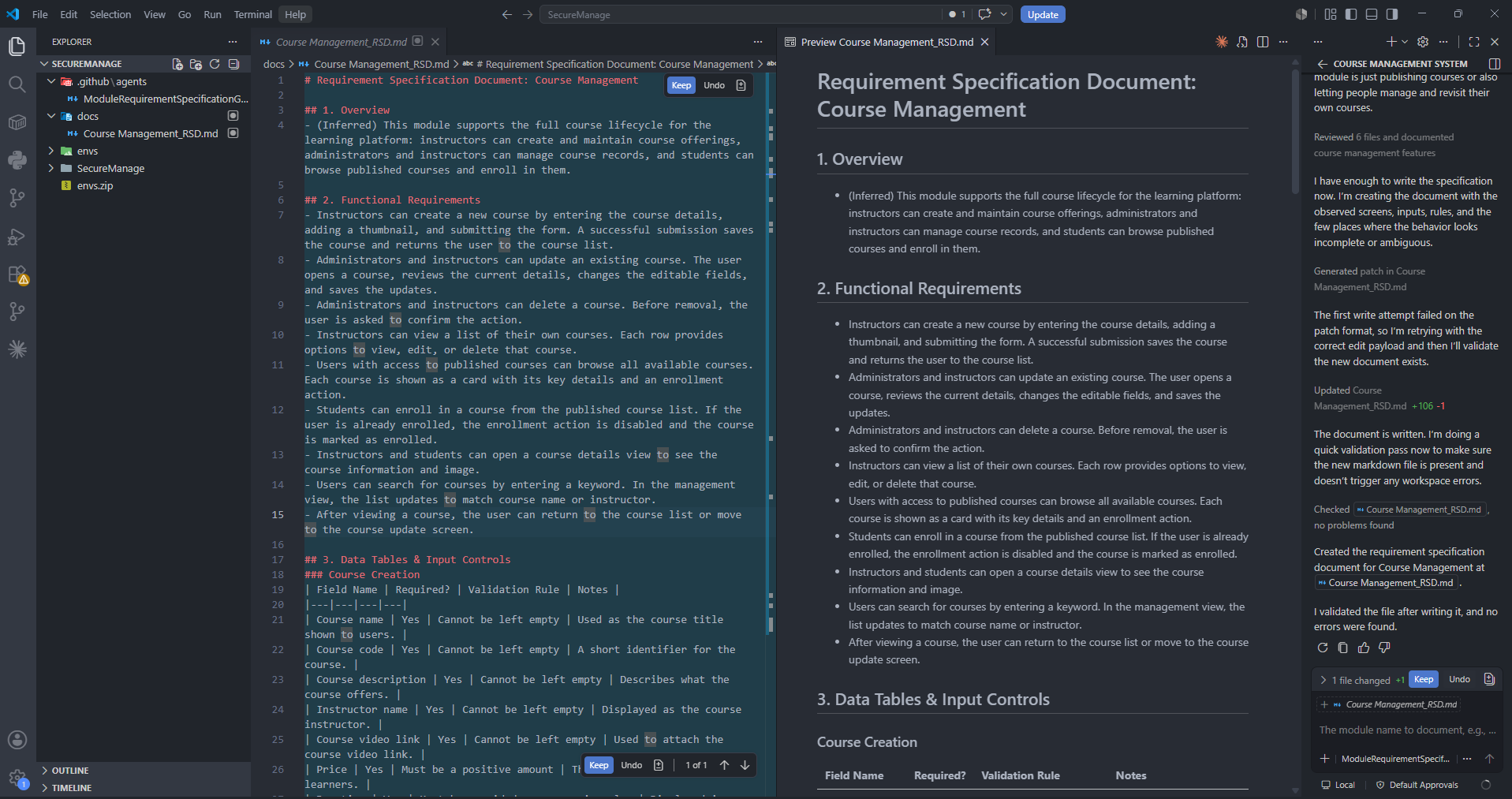Screen dimensions: 1512x799
Task: Click the SecureManage command center search box
Action: click(x=741, y=14)
